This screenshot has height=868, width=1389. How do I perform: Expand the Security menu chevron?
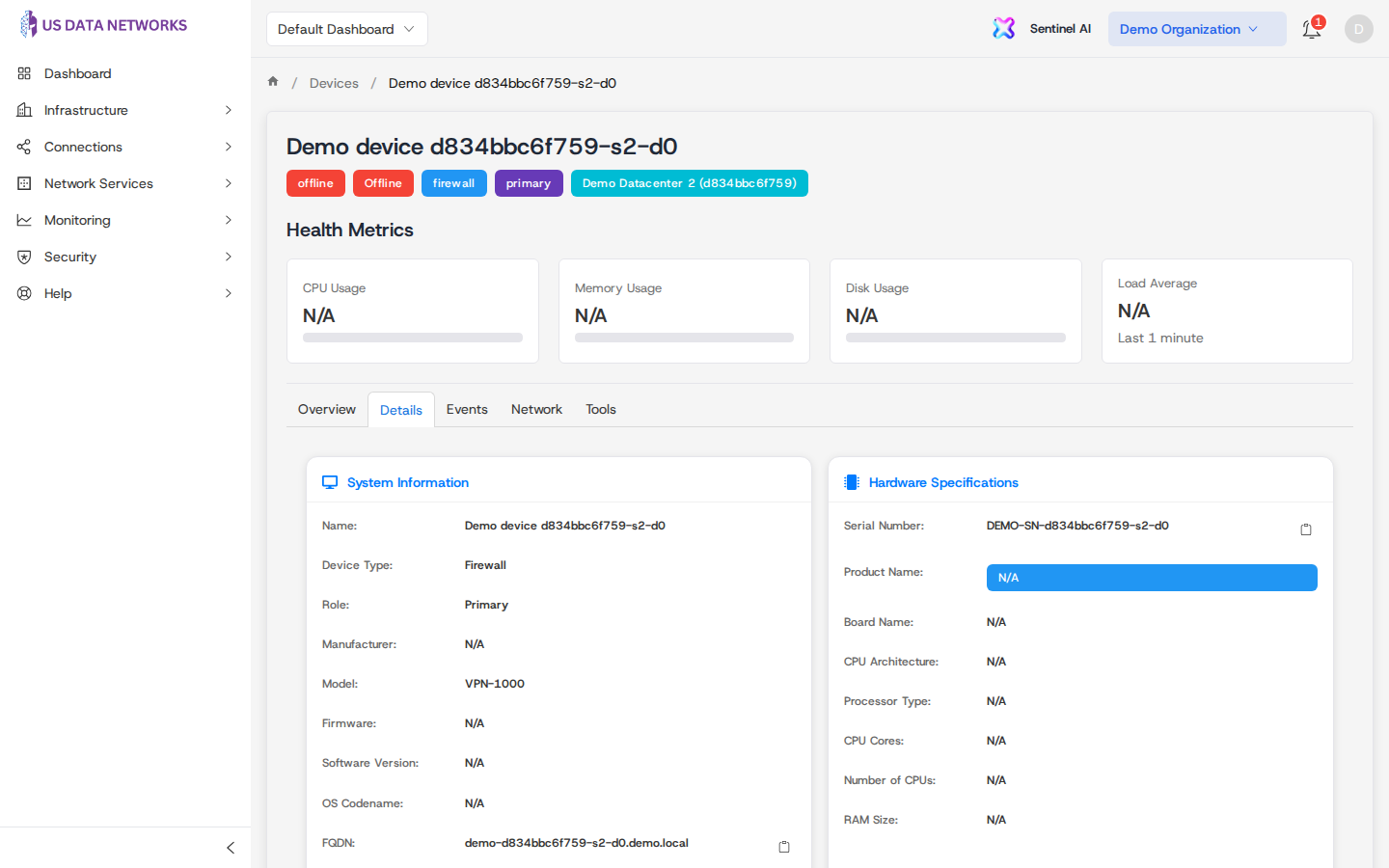click(x=229, y=257)
